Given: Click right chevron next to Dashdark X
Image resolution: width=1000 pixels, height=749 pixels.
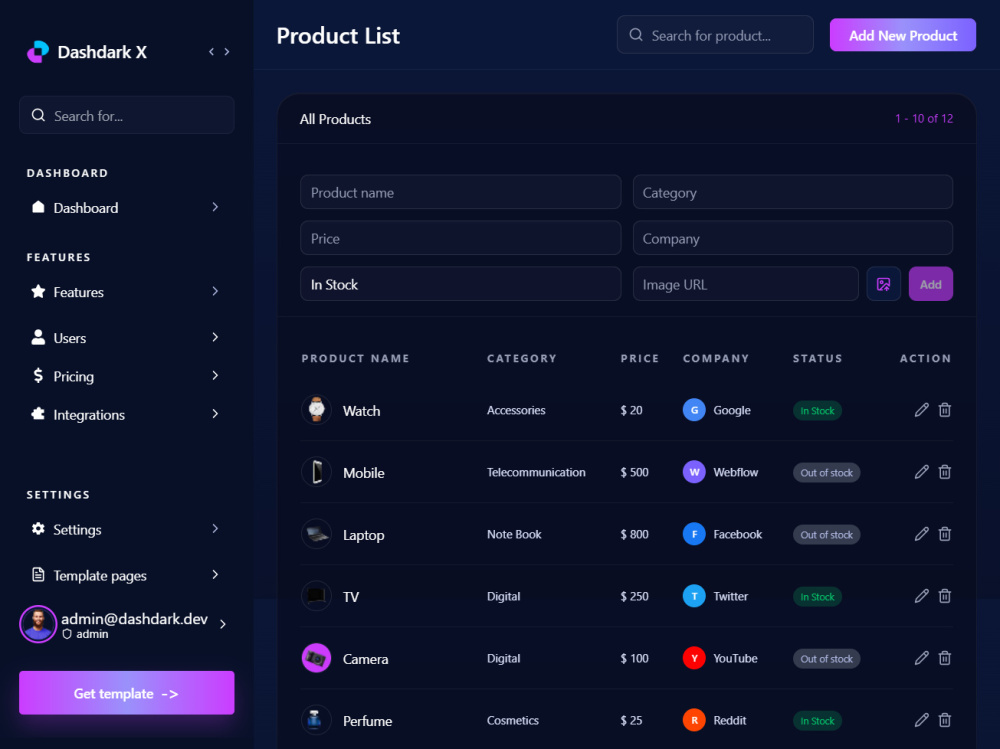Looking at the screenshot, I should tap(227, 52).
